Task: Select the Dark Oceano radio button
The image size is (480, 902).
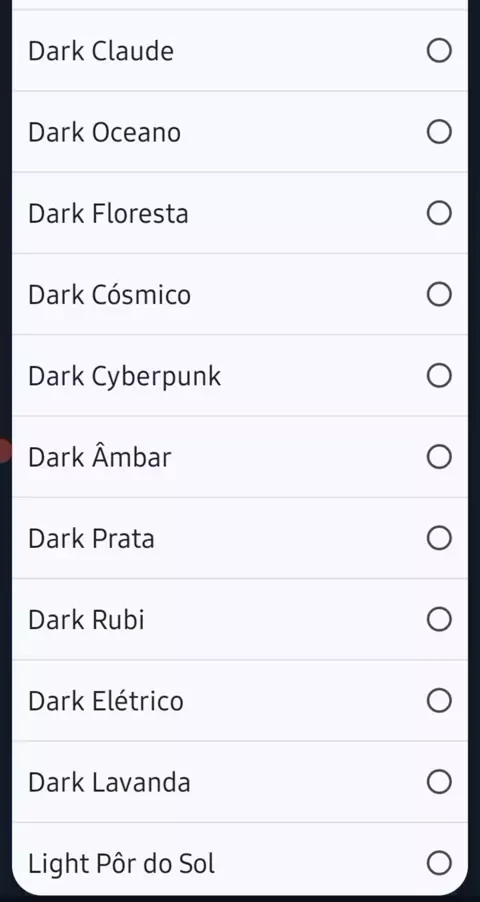Action: tap(439, 132)
